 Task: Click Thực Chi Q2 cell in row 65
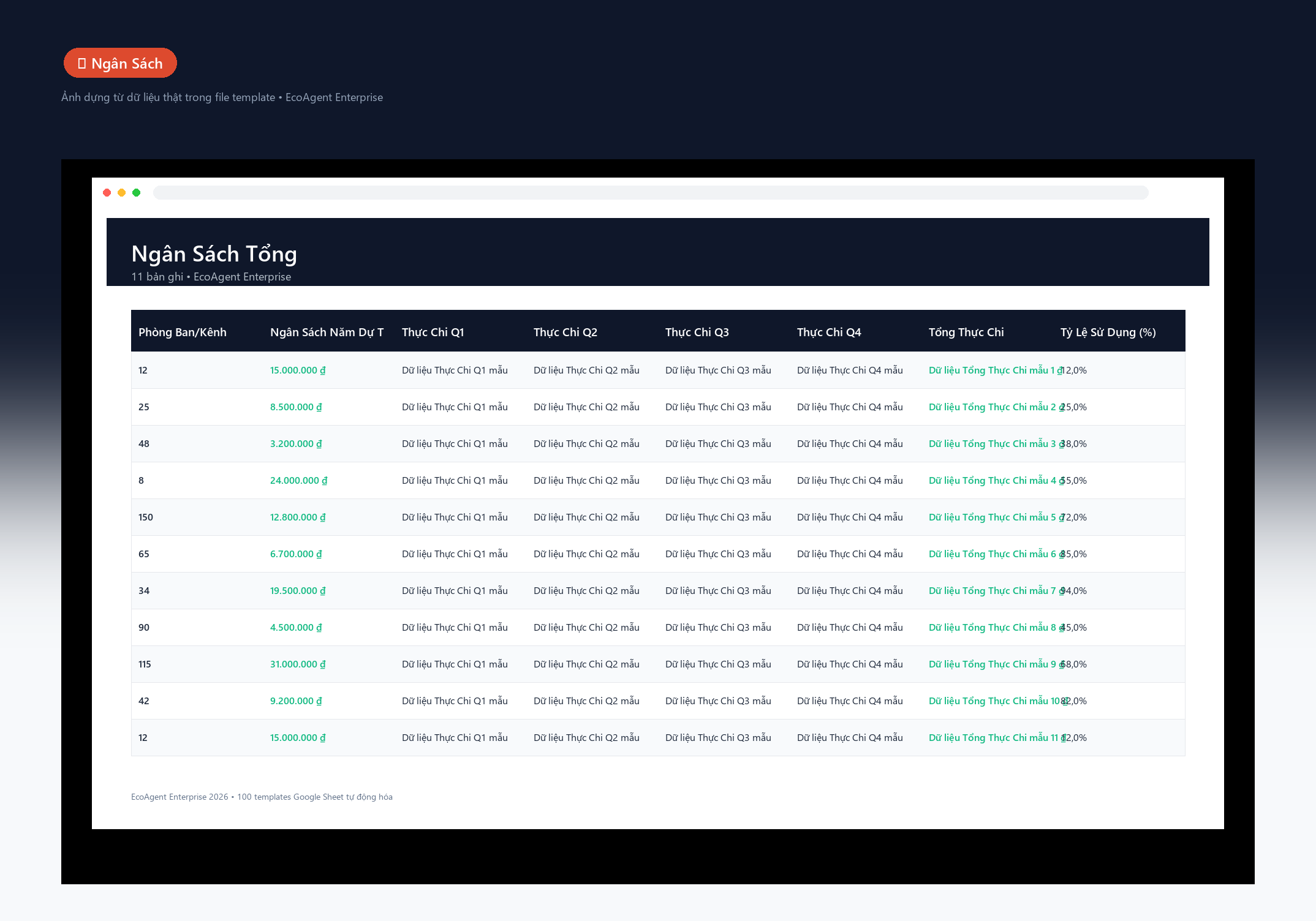[586, 554]
